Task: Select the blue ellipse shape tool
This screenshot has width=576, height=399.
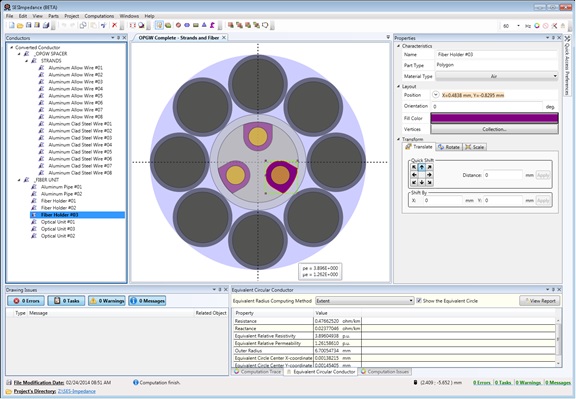Action: pos(187,25)
